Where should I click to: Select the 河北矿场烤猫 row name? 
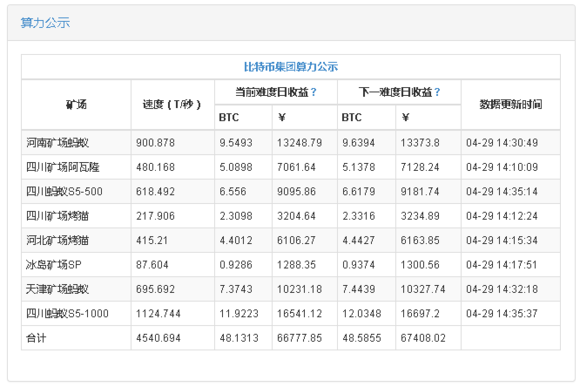[x=57, y=240]
